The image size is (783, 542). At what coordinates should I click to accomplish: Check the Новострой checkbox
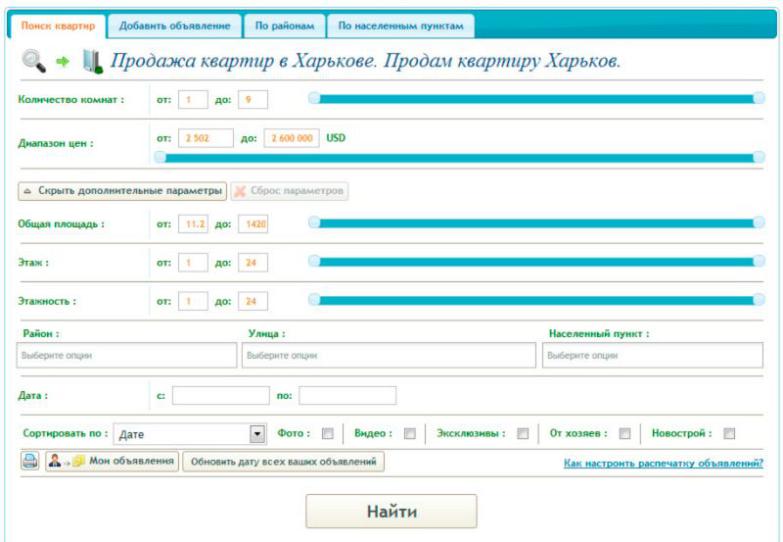tap(729, 434)
